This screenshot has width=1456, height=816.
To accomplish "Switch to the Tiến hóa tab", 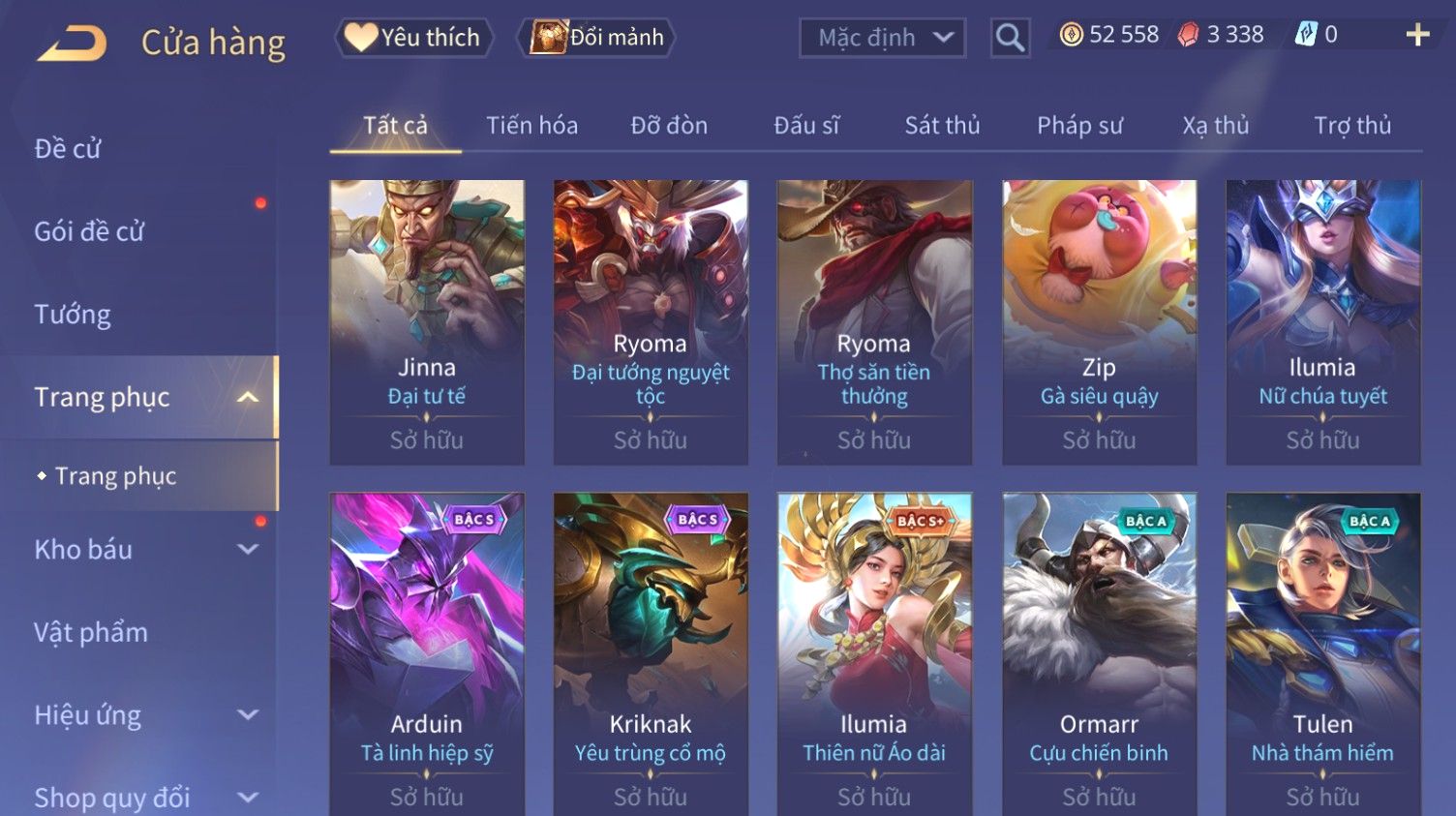I will (531, 126).
